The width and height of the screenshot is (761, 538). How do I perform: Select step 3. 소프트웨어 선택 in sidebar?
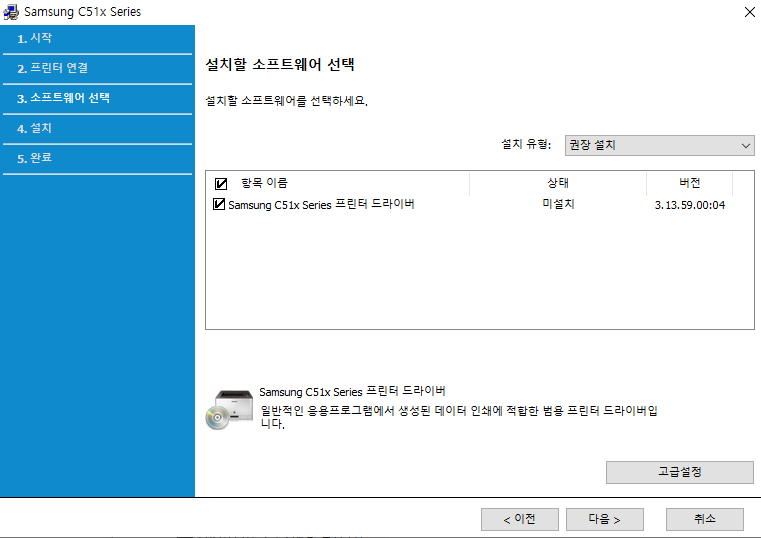(97, 98)
